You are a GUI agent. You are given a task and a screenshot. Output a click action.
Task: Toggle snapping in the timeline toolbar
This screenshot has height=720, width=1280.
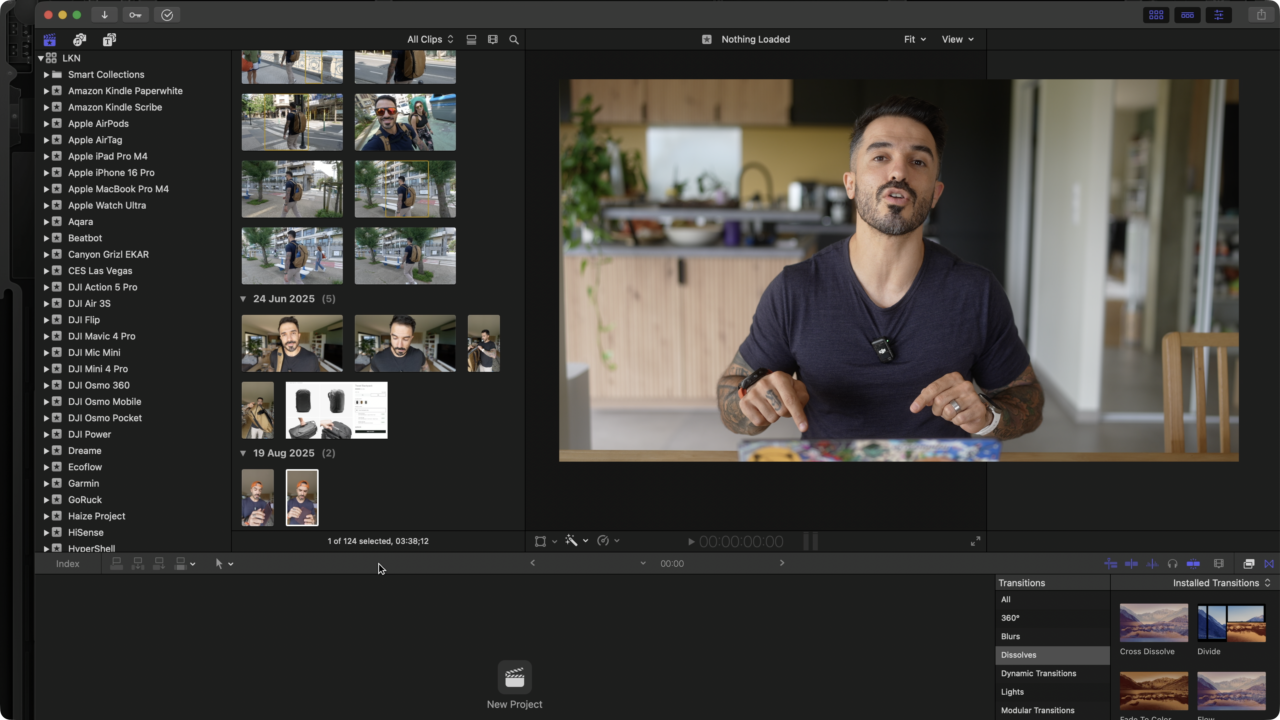(x=1193, y=563)
